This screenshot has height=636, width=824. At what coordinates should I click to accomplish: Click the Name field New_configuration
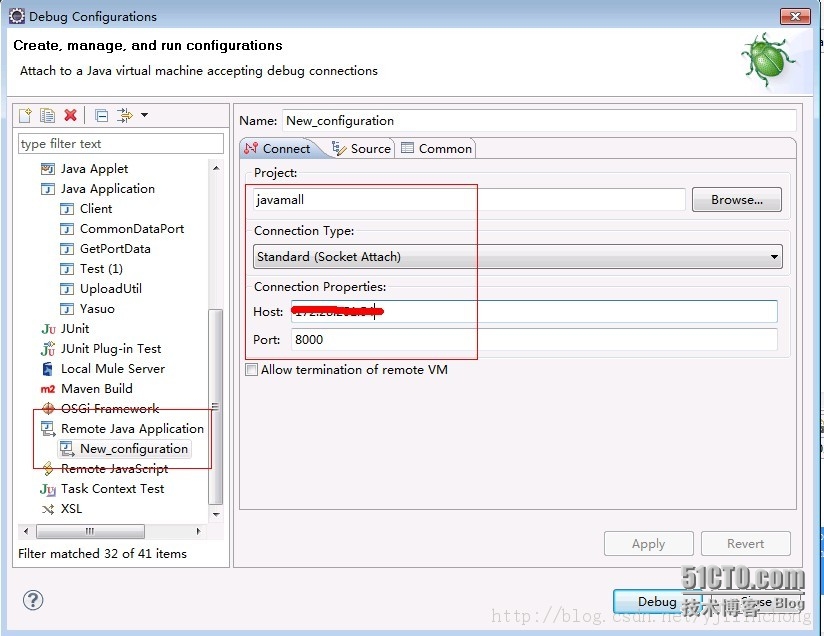(x=540, y=120)
